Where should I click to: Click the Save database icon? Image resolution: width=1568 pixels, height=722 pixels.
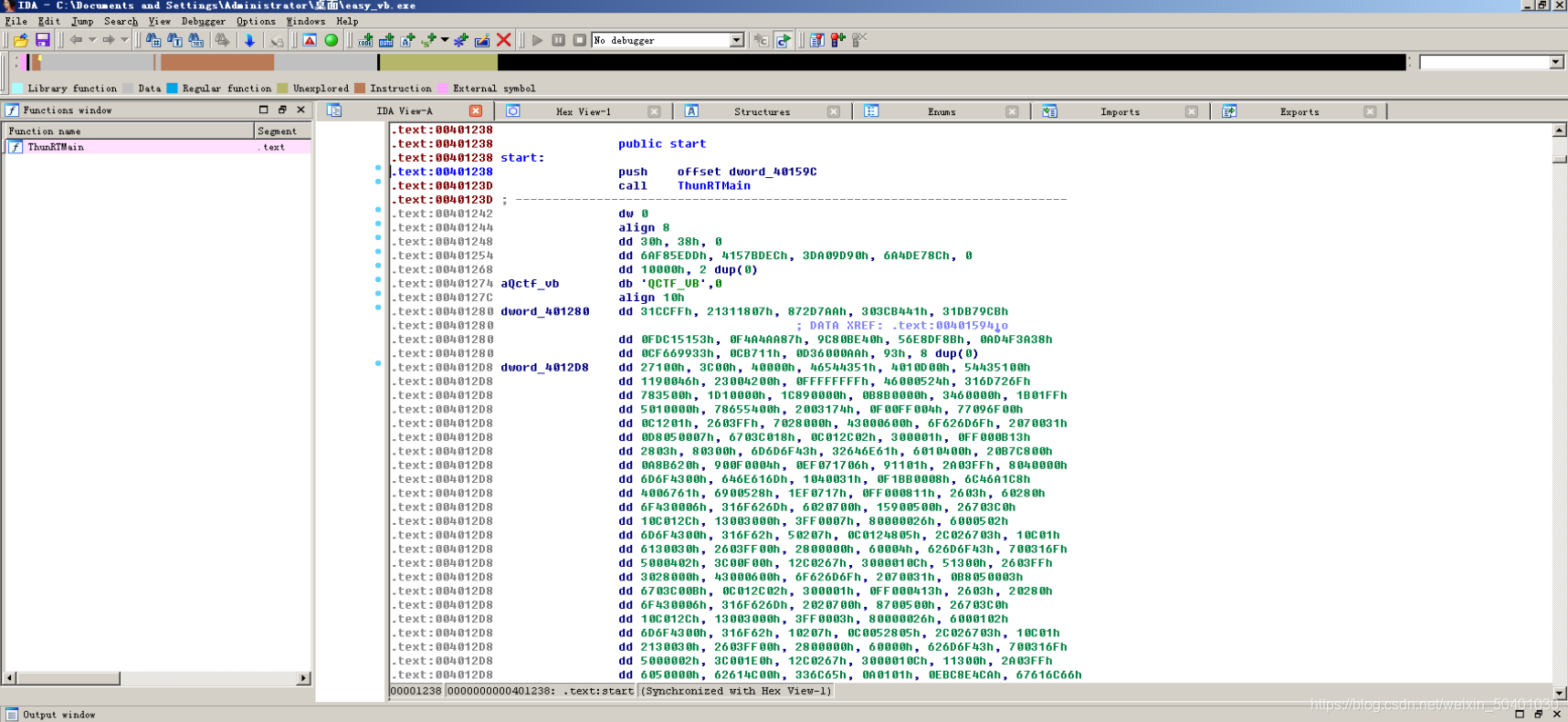(x=42, y=40)
